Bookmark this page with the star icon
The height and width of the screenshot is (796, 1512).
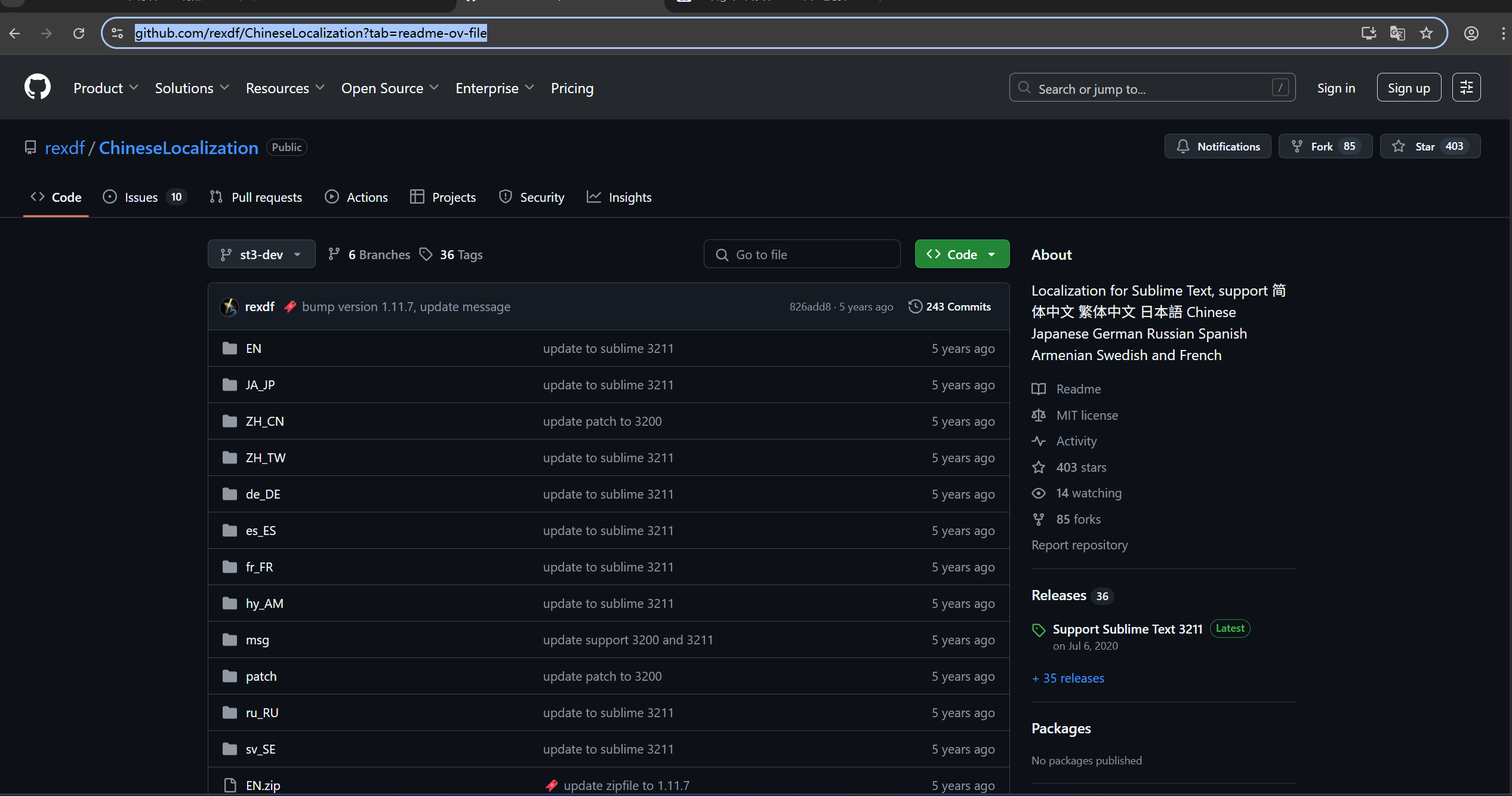pyautogui.click(x=1426, y=33)
